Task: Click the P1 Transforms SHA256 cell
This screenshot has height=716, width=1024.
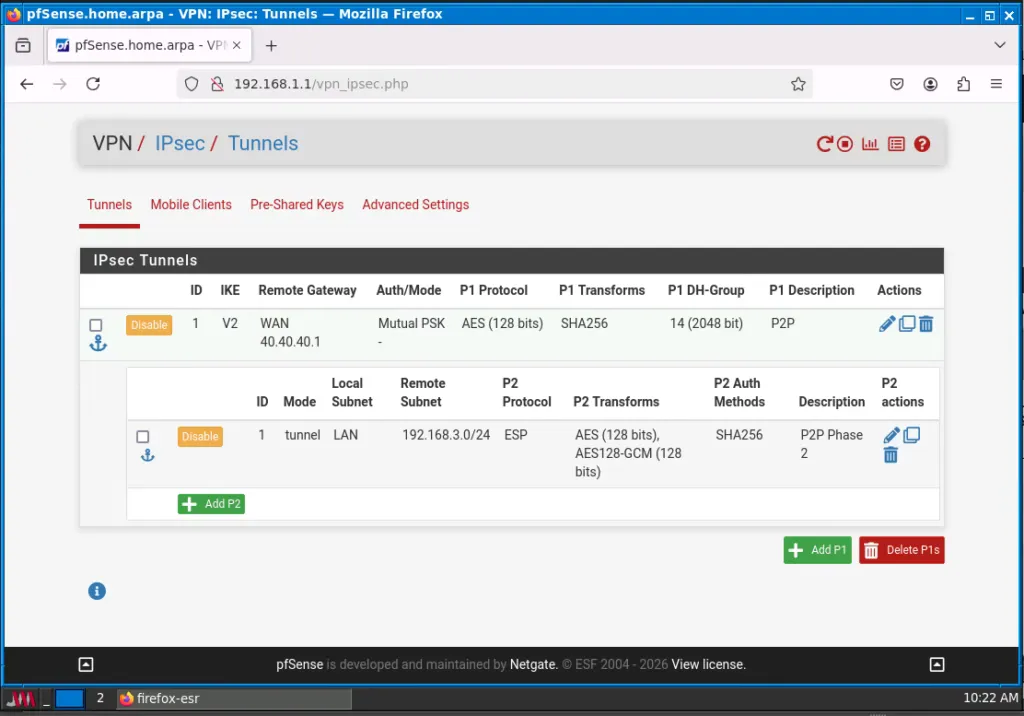Action: 584,323
